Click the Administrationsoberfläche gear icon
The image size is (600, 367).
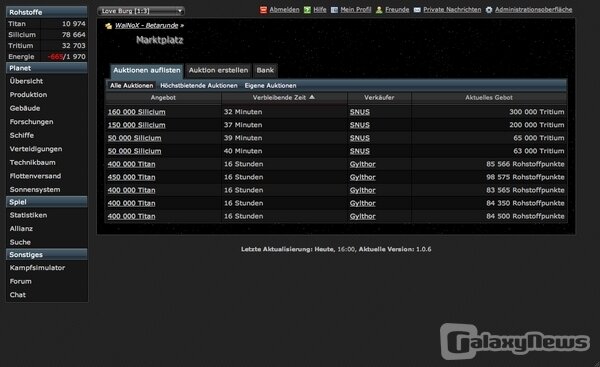click(x=489, y=10)
